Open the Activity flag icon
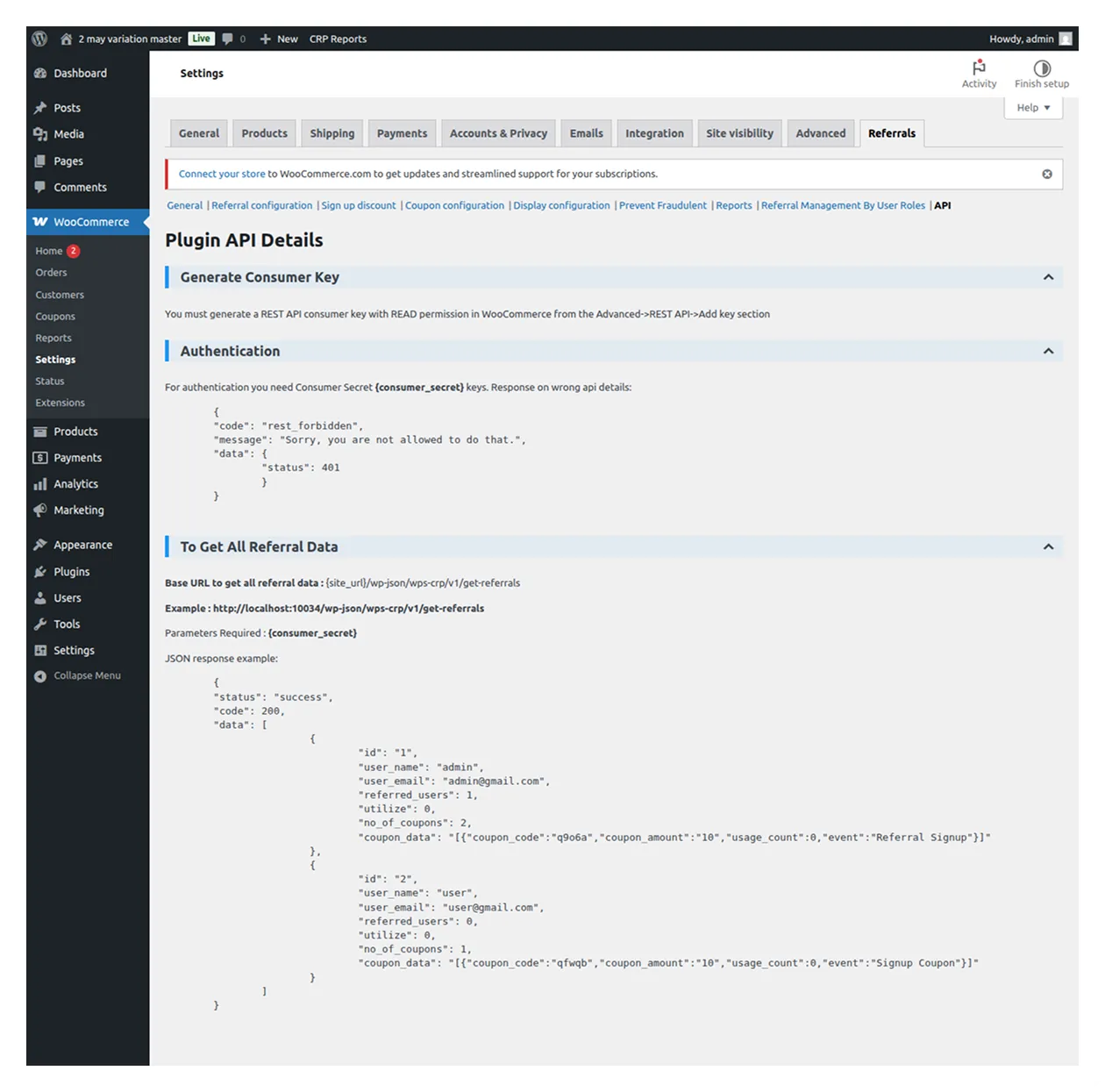The image size is (1105, 1092). [979, 68]
